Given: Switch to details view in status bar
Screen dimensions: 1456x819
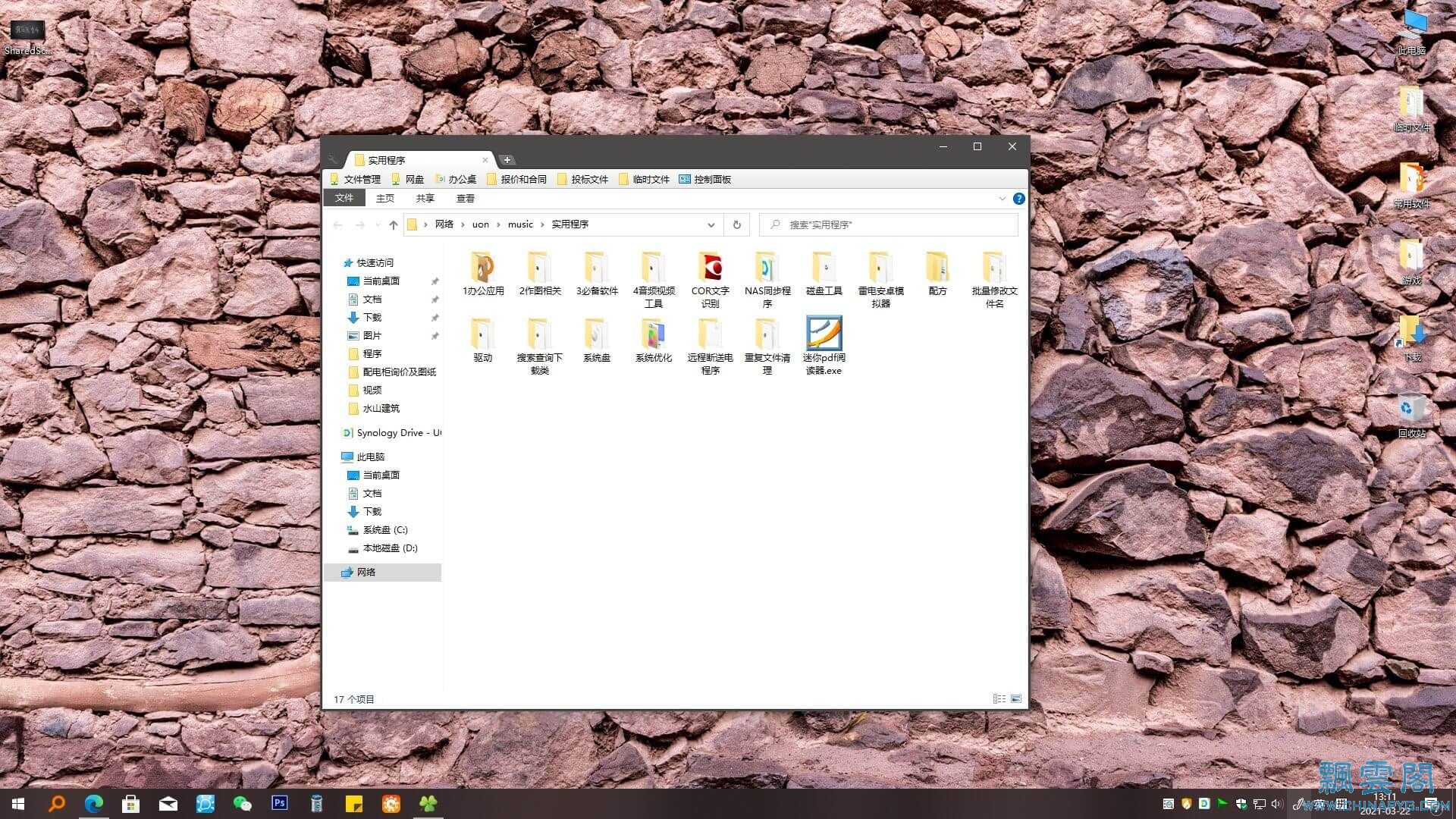Looking at the screenshot, I should (999, 698).
